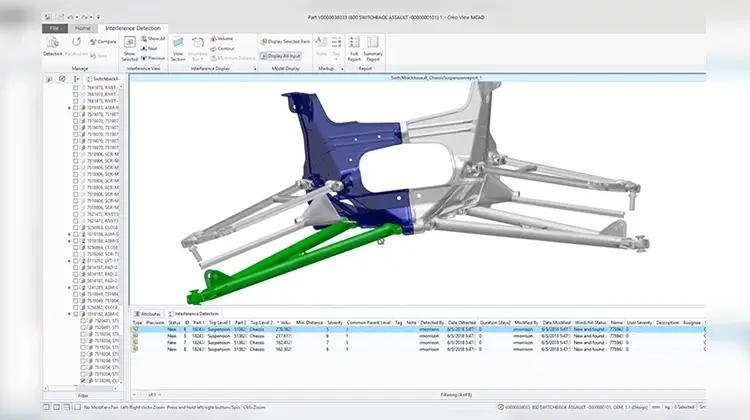Open Interference Display group dialog launcher
750x420 pixels.
tap(255, 69)
